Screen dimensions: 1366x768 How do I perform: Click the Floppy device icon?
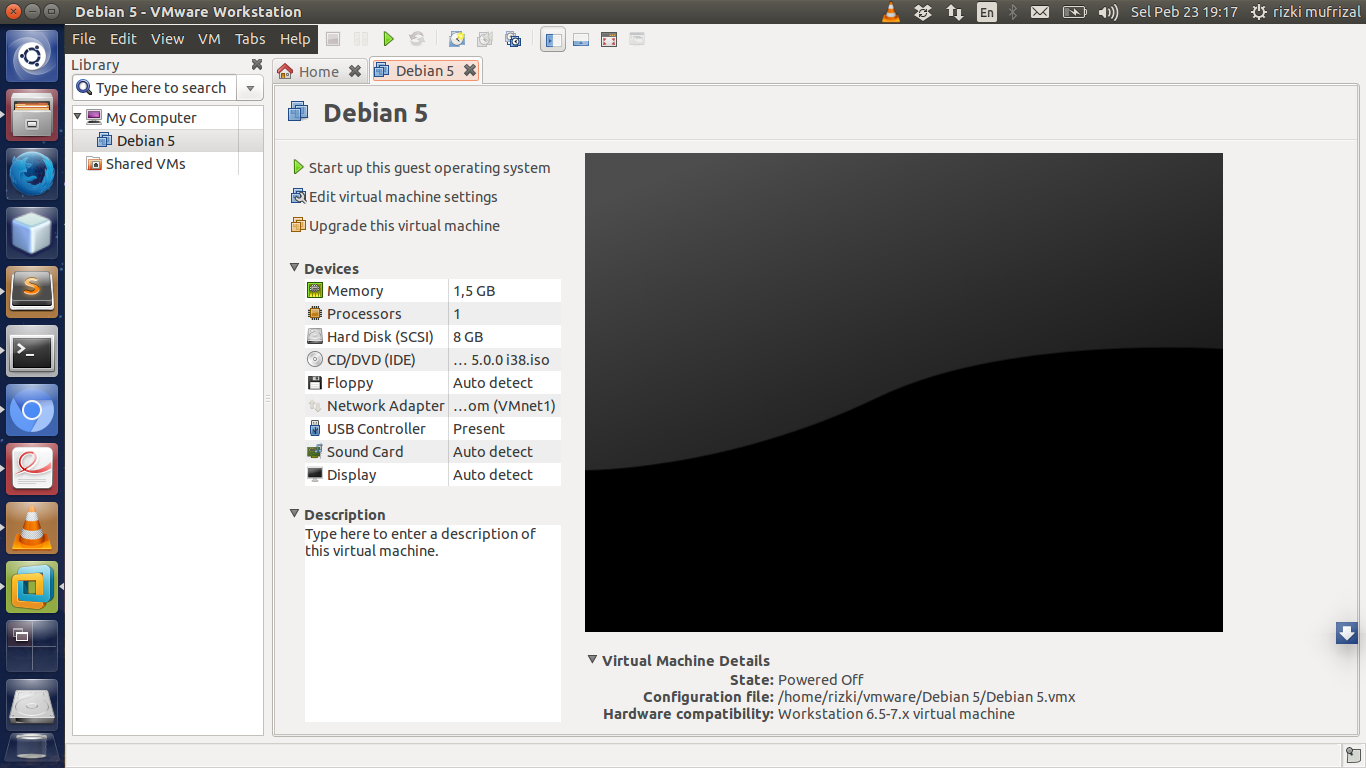pyautogui.click(x=315, y=383)
